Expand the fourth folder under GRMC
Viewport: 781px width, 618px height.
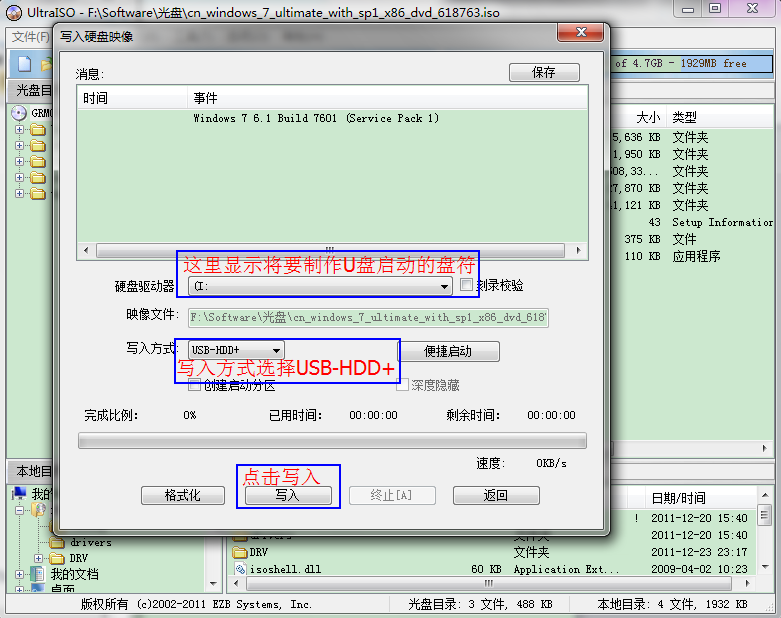[x=19, y=177]
